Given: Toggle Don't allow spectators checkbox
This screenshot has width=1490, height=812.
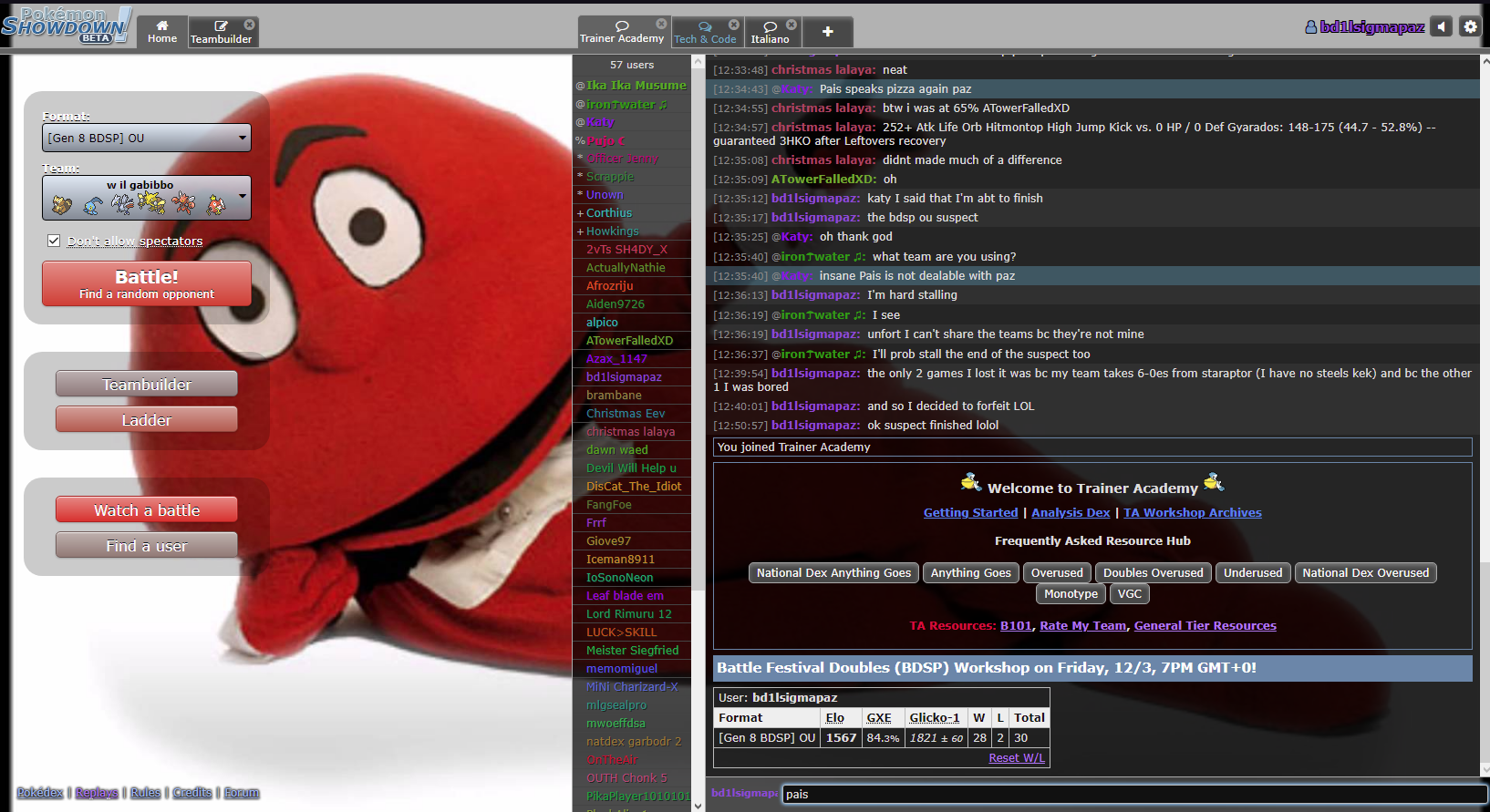Looking at the screenshot, I should pyautogui.click(x=54, y=241).
